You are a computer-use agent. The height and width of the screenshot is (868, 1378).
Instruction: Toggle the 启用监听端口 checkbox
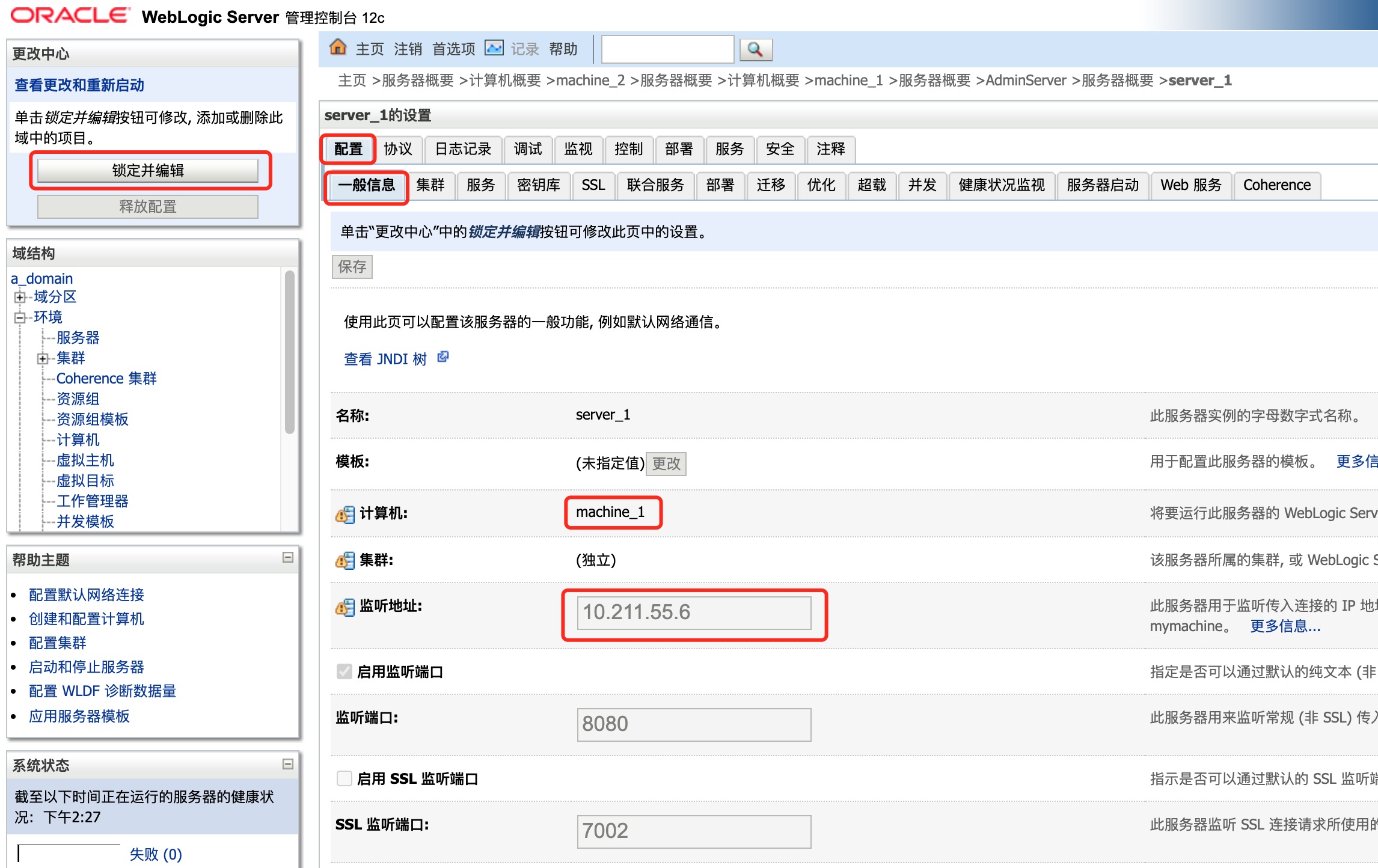pyautogui.click(x=344, y=671)
